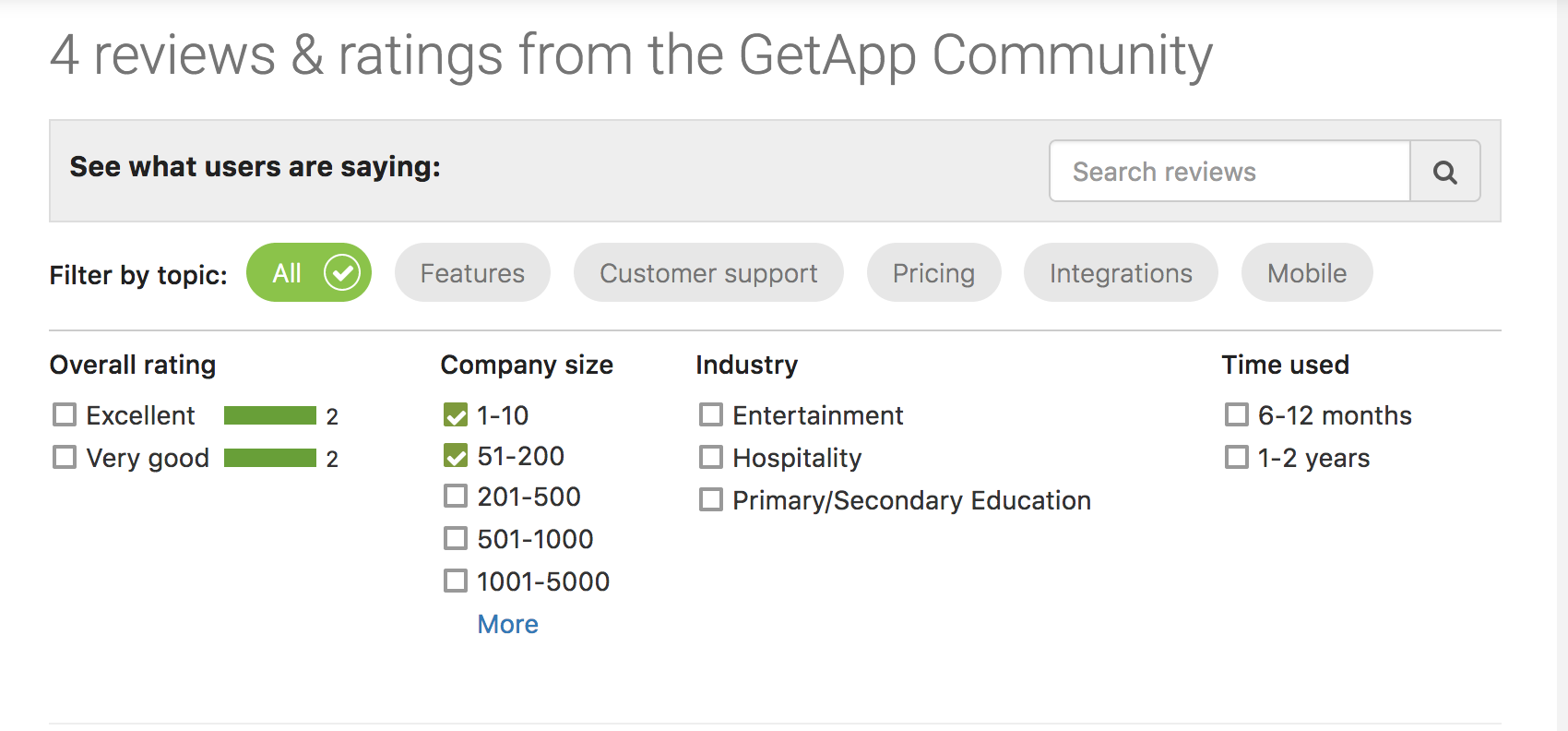This screenshot has width=1568, height=731.
Task: Select the Pricing topic filter
Action: (x=933, y=272)
